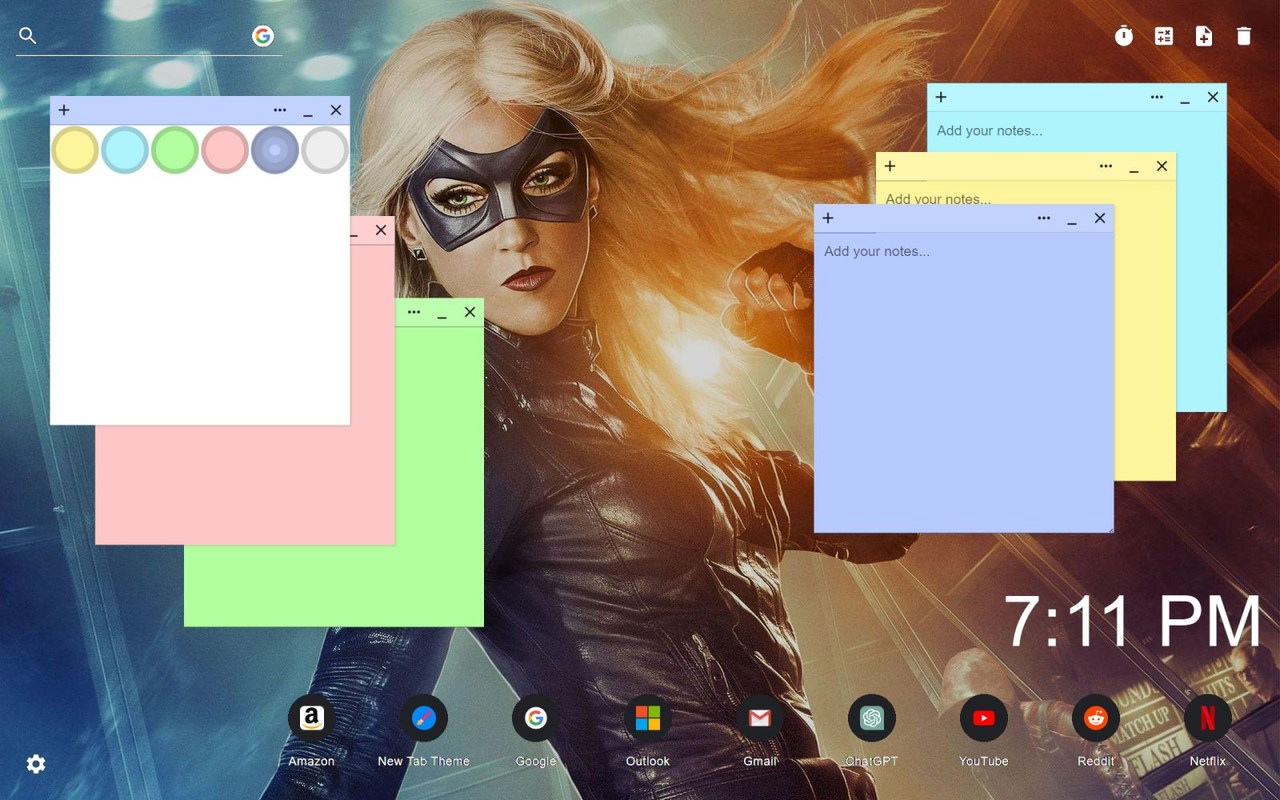Click the Google logo in the search bar

263,36
